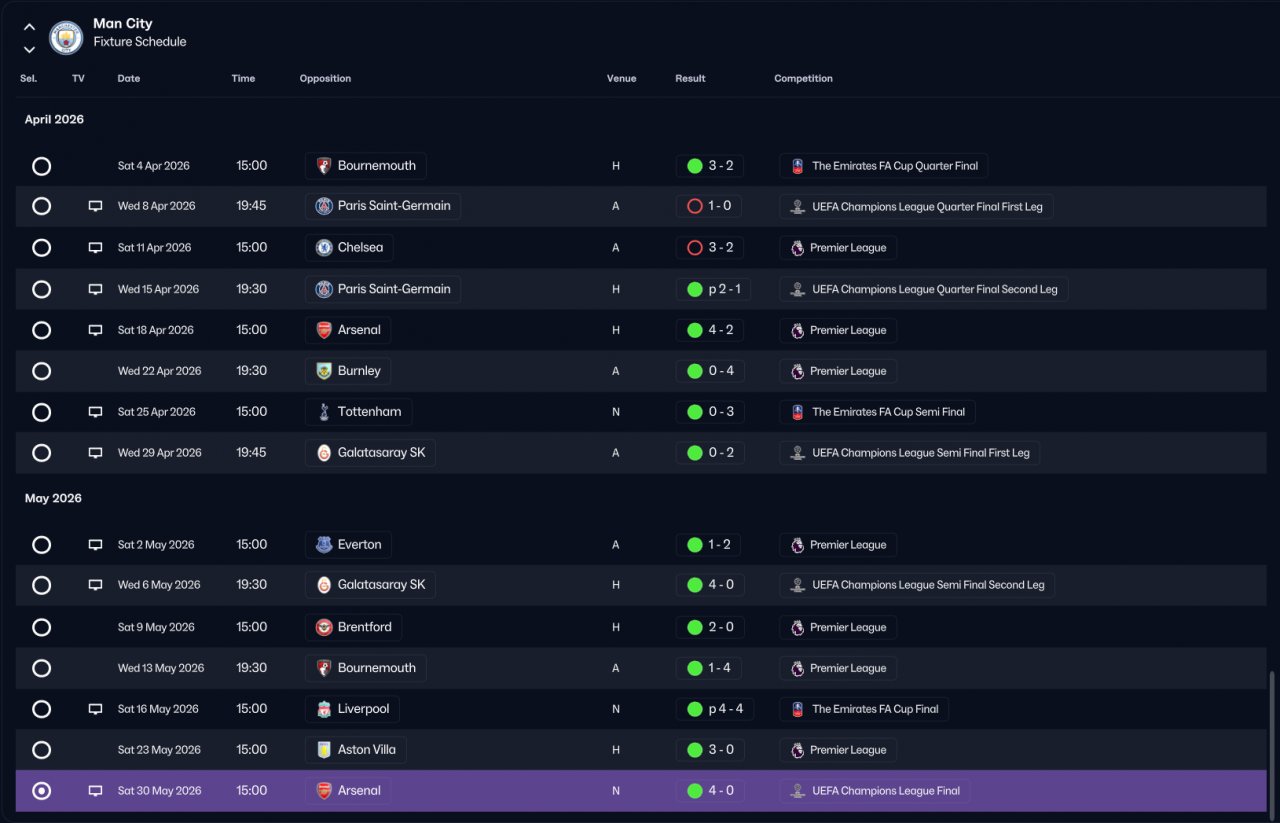Click the vertical scrollbar thumb

(x=1272, y=742)
